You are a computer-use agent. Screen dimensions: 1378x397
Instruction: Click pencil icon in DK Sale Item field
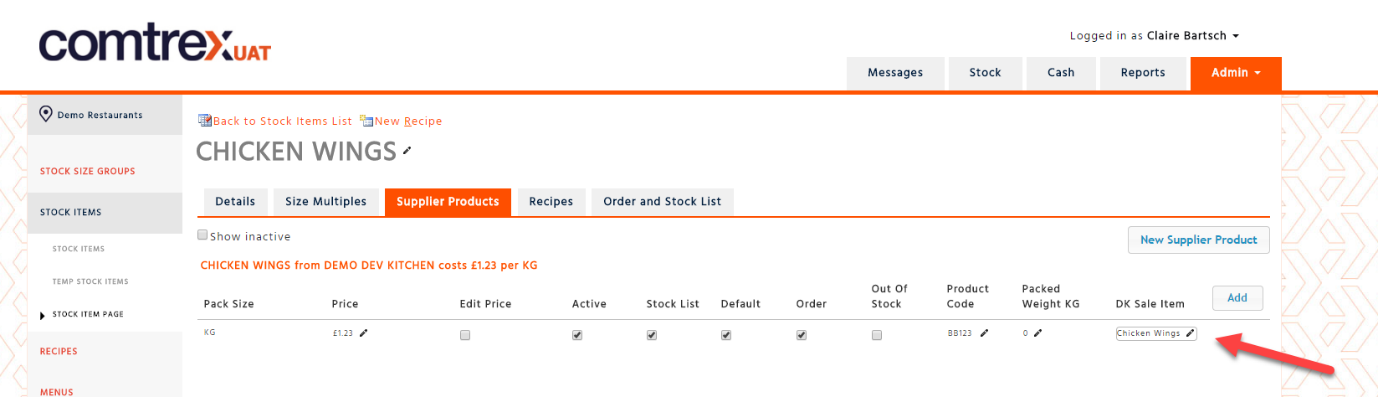tap(1190, 334)
